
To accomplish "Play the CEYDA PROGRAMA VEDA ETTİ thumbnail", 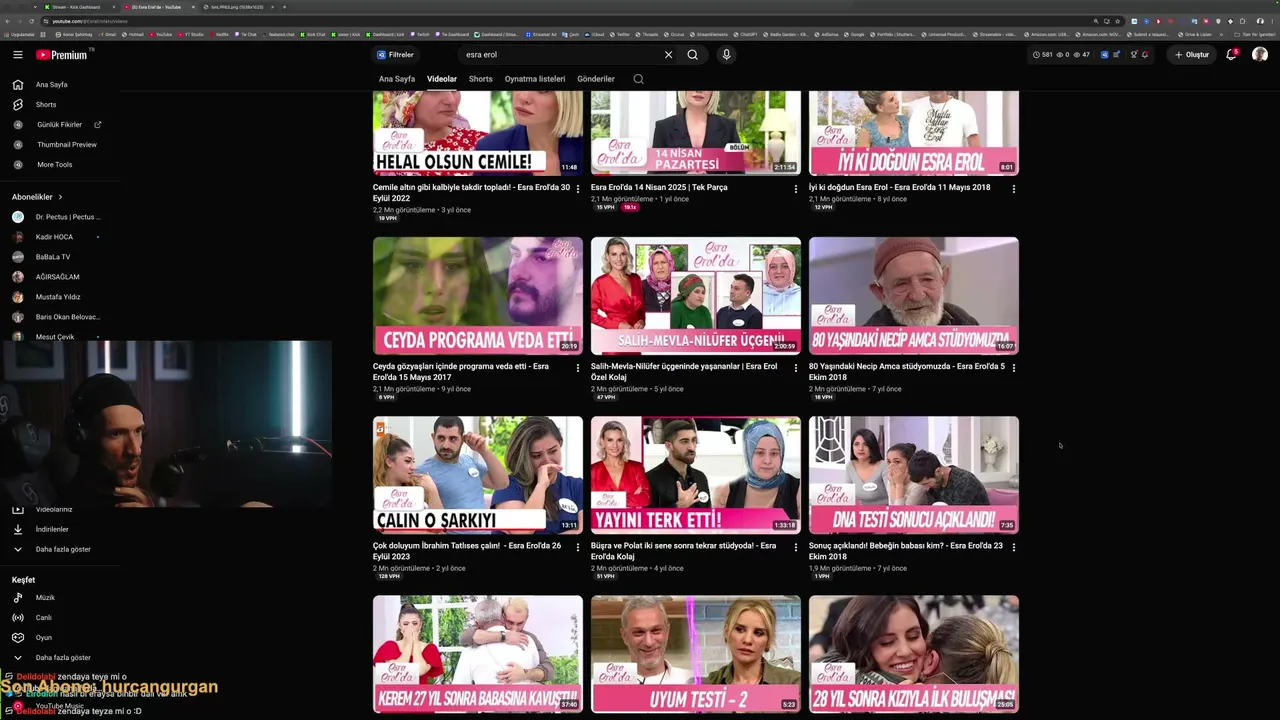I will pos(478,296).
